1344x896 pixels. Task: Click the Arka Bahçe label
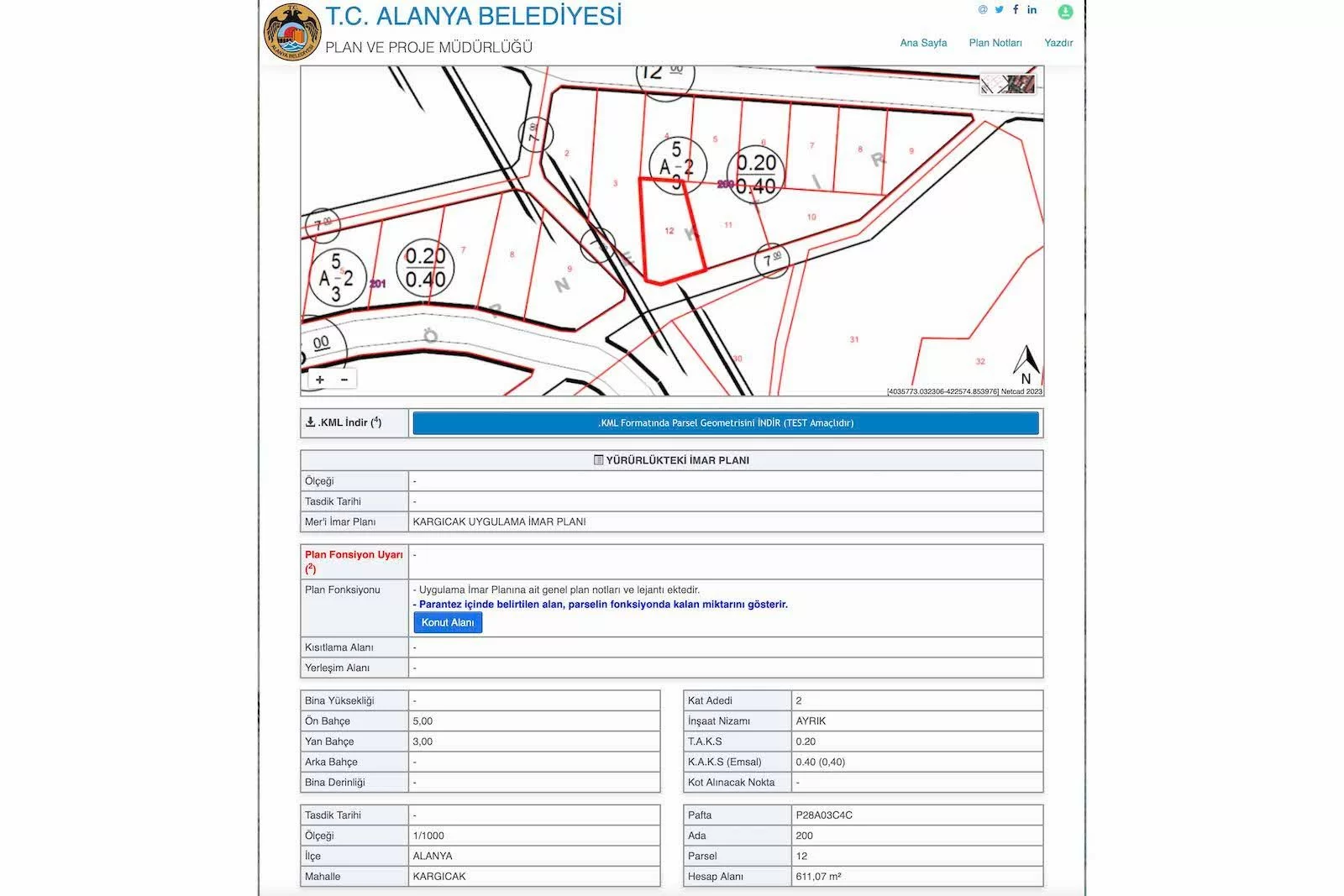(x=331, y=762)
